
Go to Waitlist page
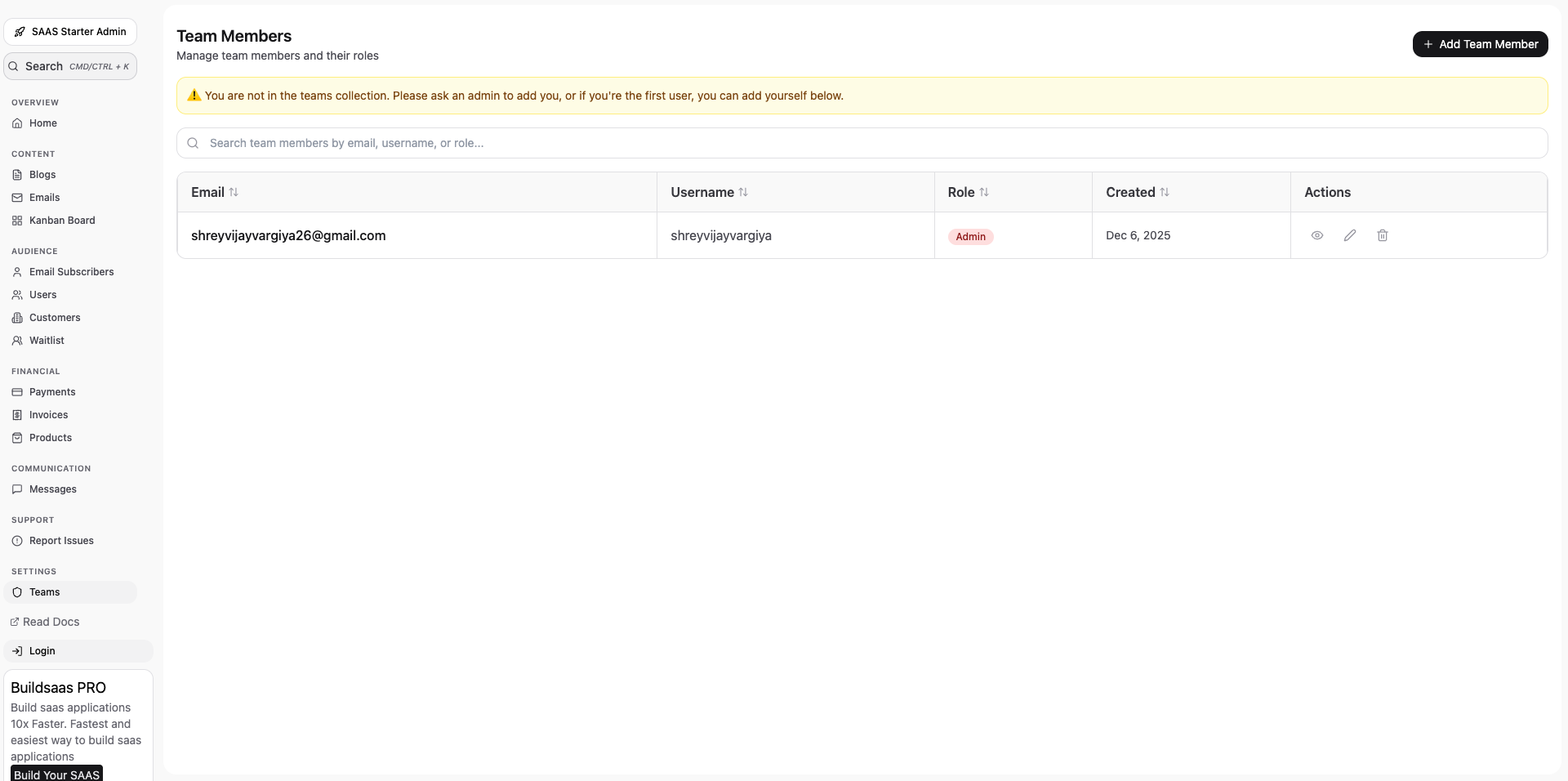click(x=70, y=341)
